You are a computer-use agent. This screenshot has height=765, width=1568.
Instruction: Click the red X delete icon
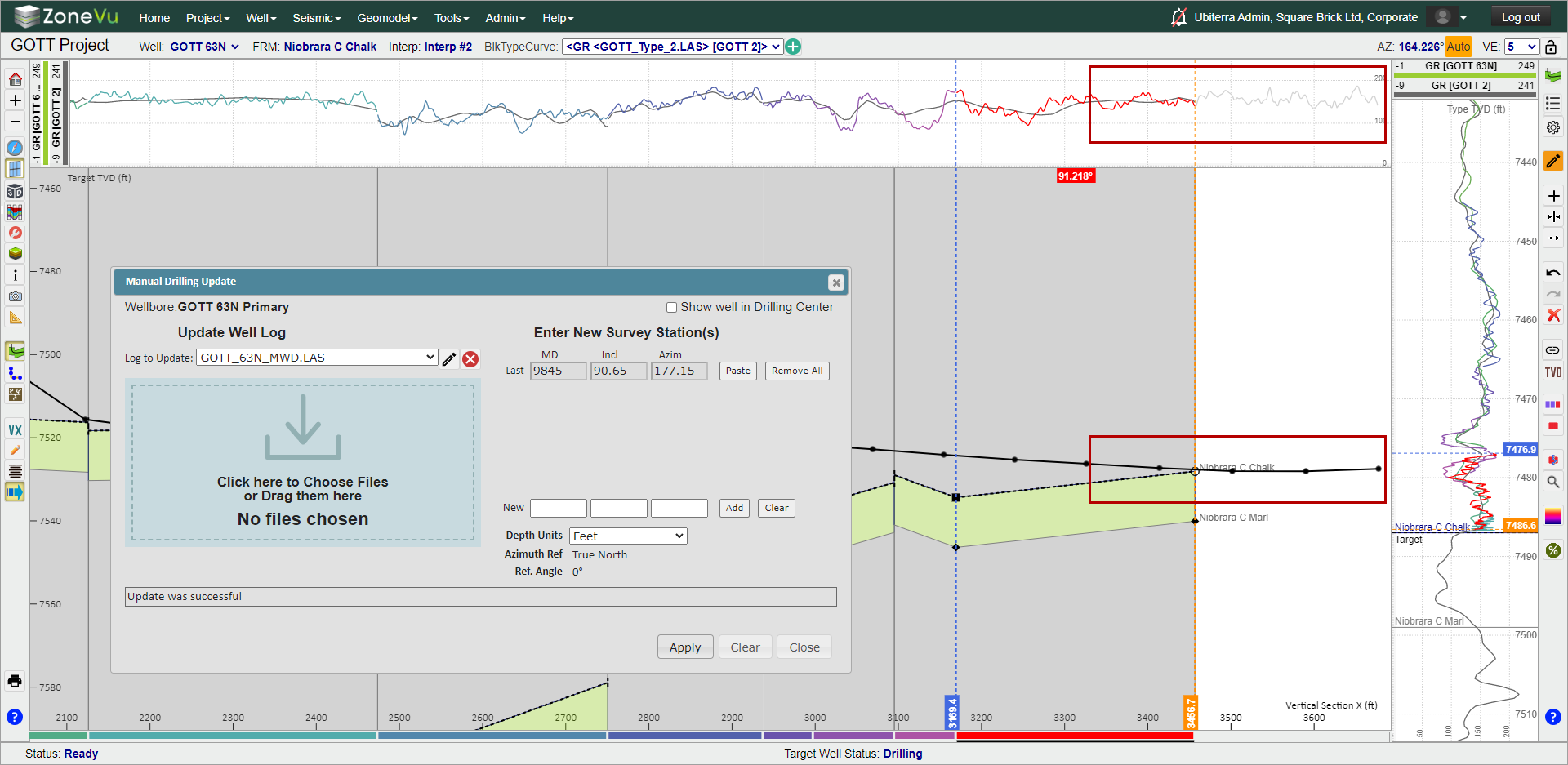(x=1553, y=315)
